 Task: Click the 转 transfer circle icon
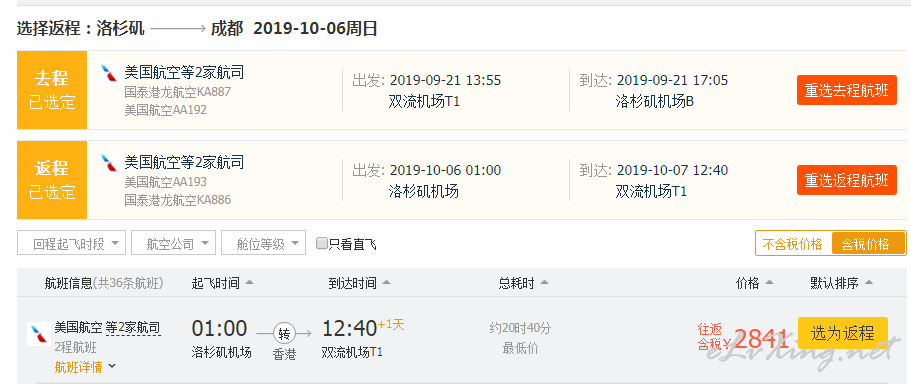point(285,333)
